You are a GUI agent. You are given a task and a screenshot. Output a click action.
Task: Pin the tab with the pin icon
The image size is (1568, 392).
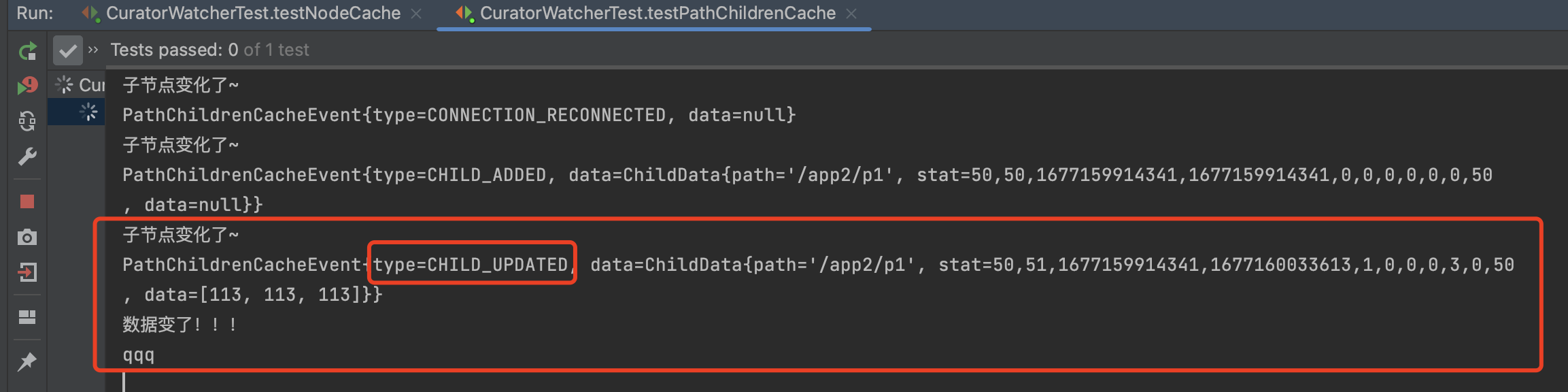[27, 361]
